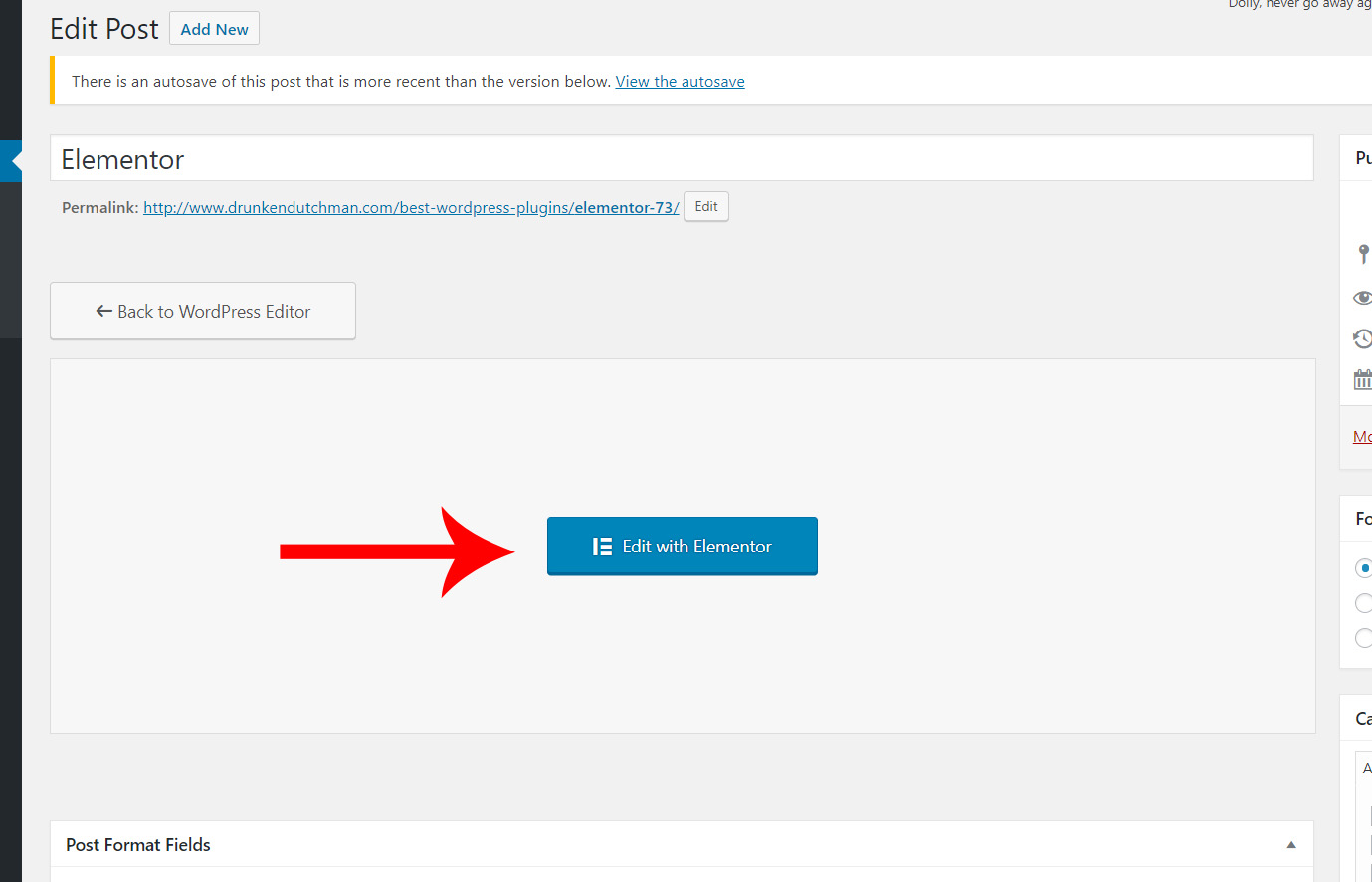
Task: Click the revisions history clock icon
Action: click(x=1363, y=339)
